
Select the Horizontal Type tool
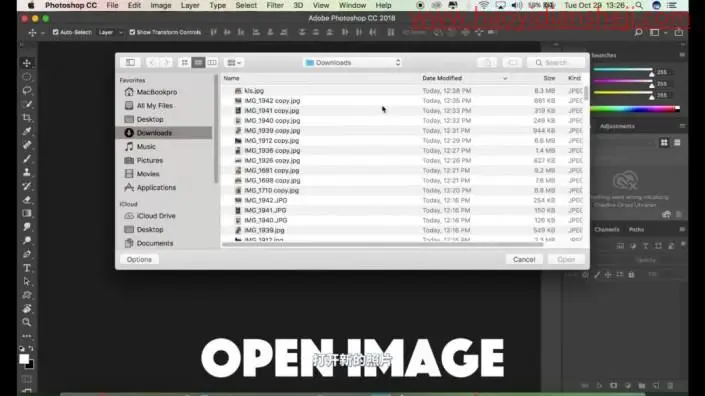tap(27, 268)
